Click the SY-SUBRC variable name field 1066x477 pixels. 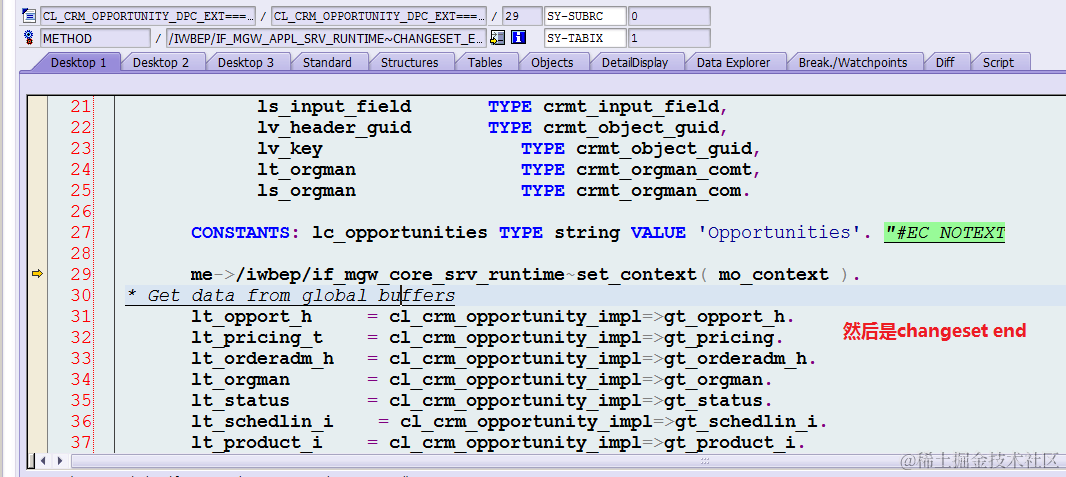(x=585, y=16)
